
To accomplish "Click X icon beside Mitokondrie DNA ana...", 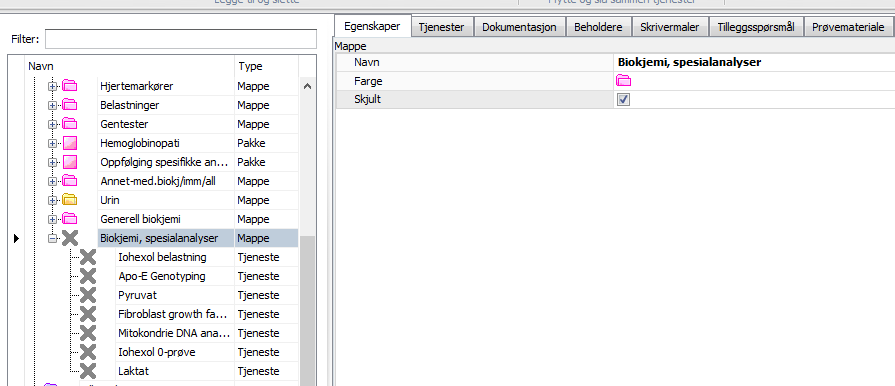I will (88, 333).
